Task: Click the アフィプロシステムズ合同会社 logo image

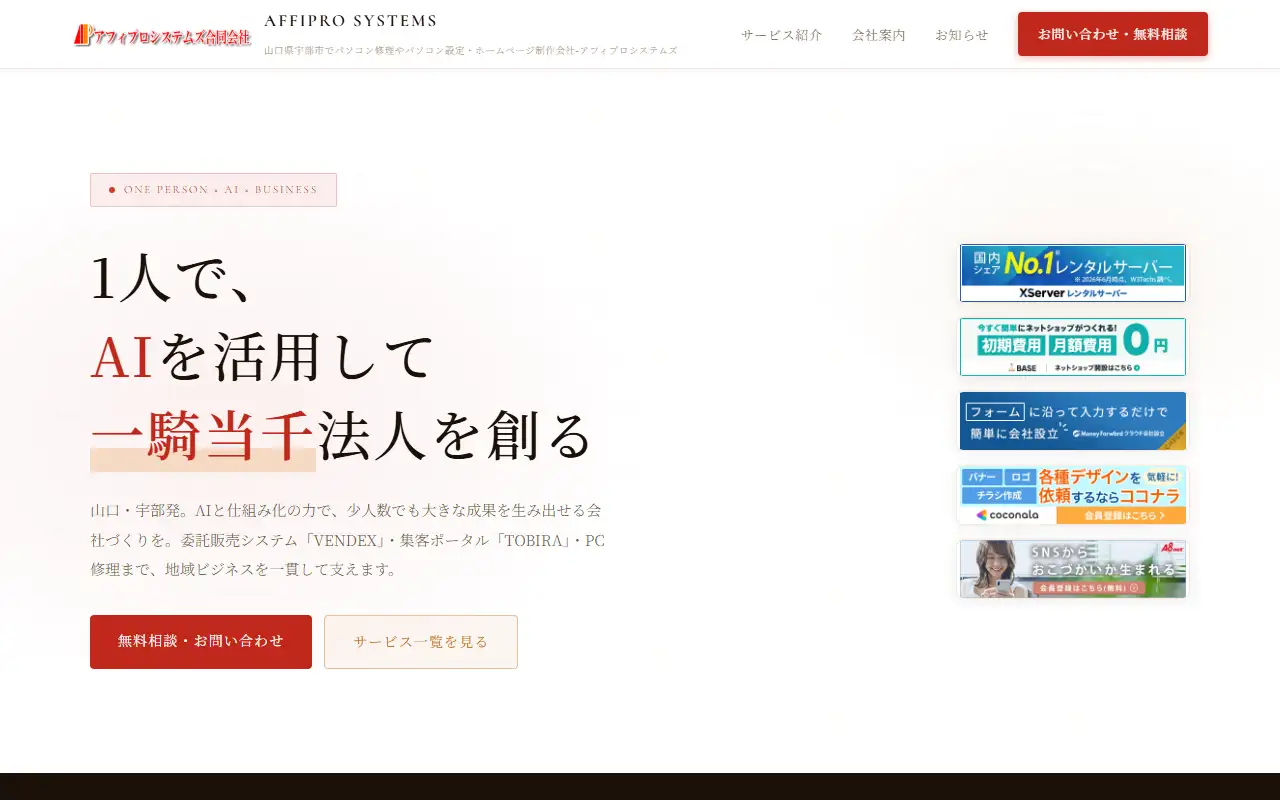Action: 162,35
